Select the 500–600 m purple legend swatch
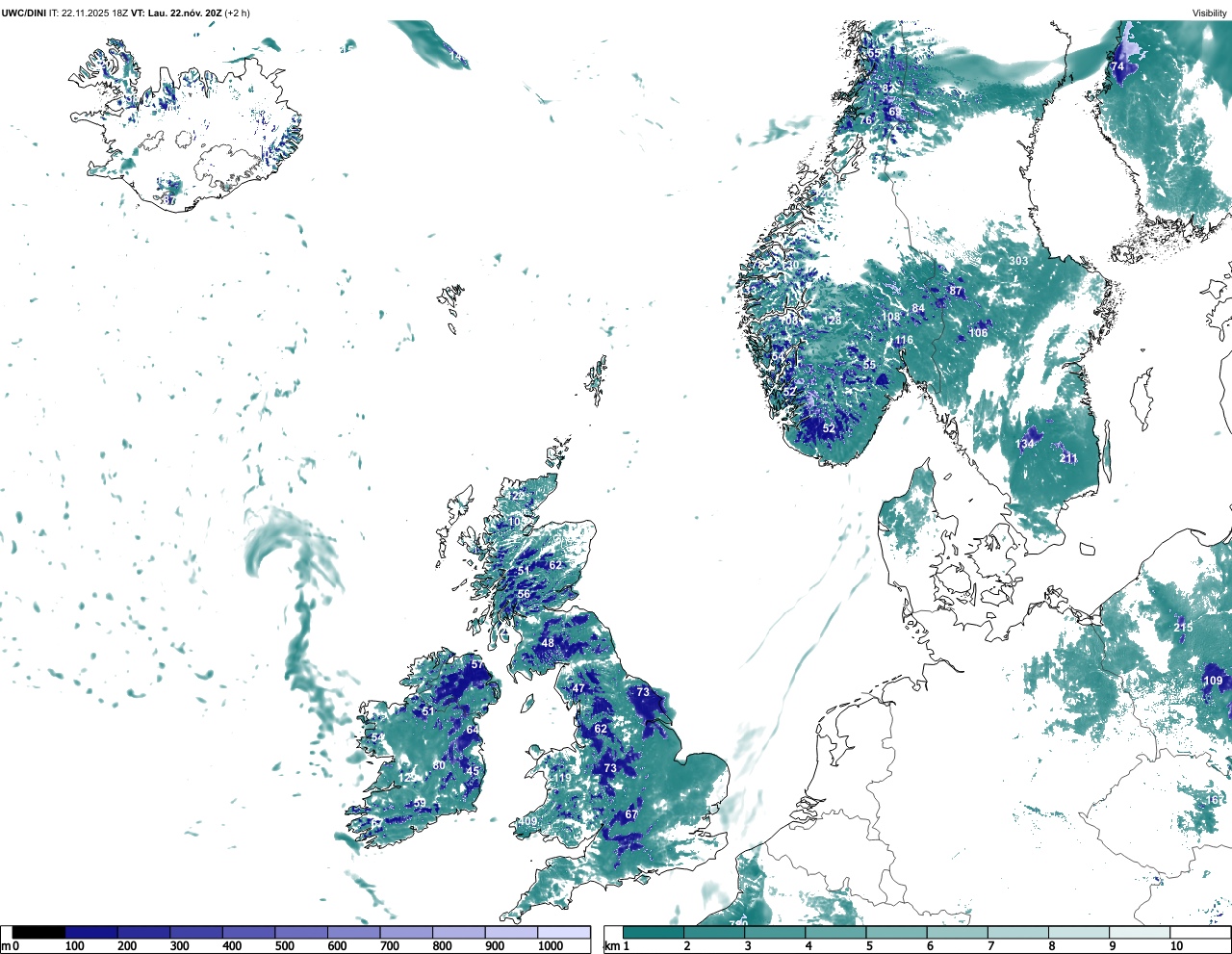 (x=301, y=932)
